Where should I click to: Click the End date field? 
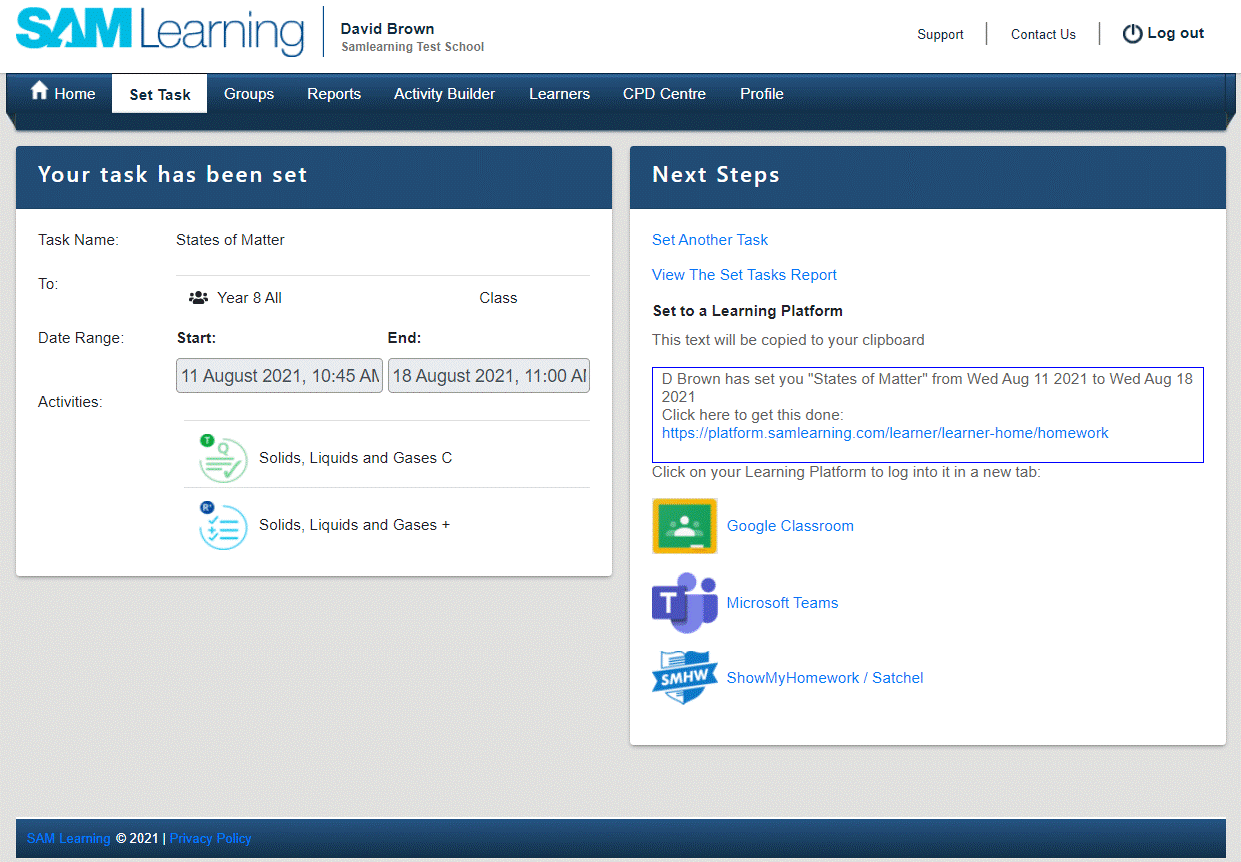click(x=489, y=376)
